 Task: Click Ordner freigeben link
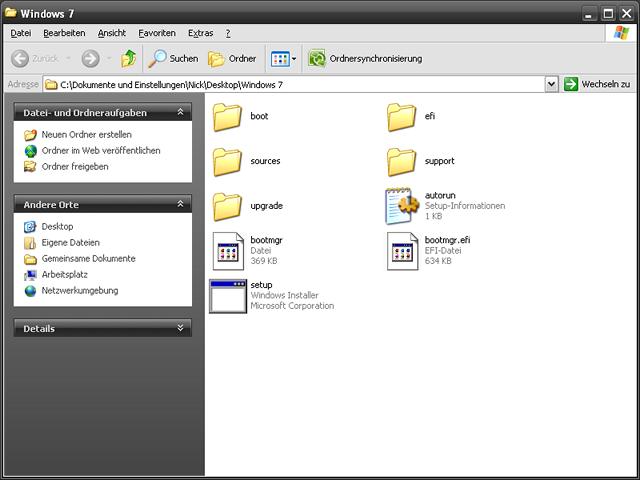75,167
